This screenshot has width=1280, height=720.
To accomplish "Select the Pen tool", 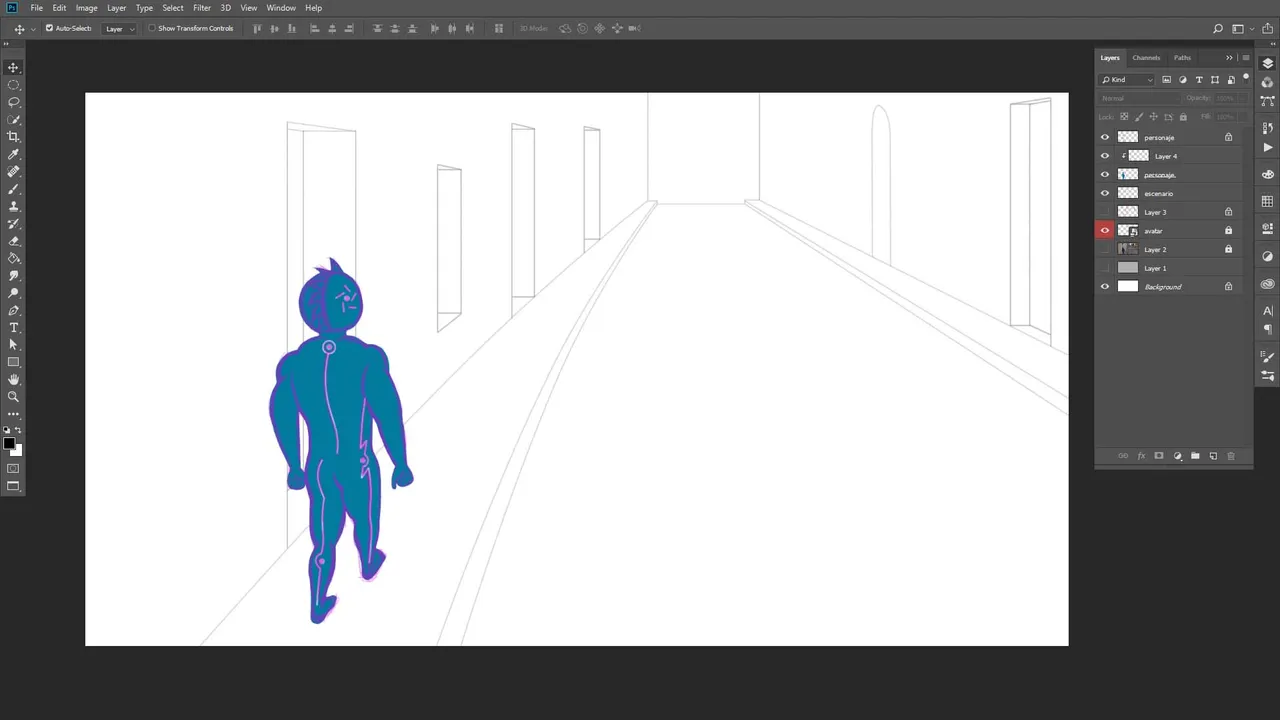I will pos(13,311).
